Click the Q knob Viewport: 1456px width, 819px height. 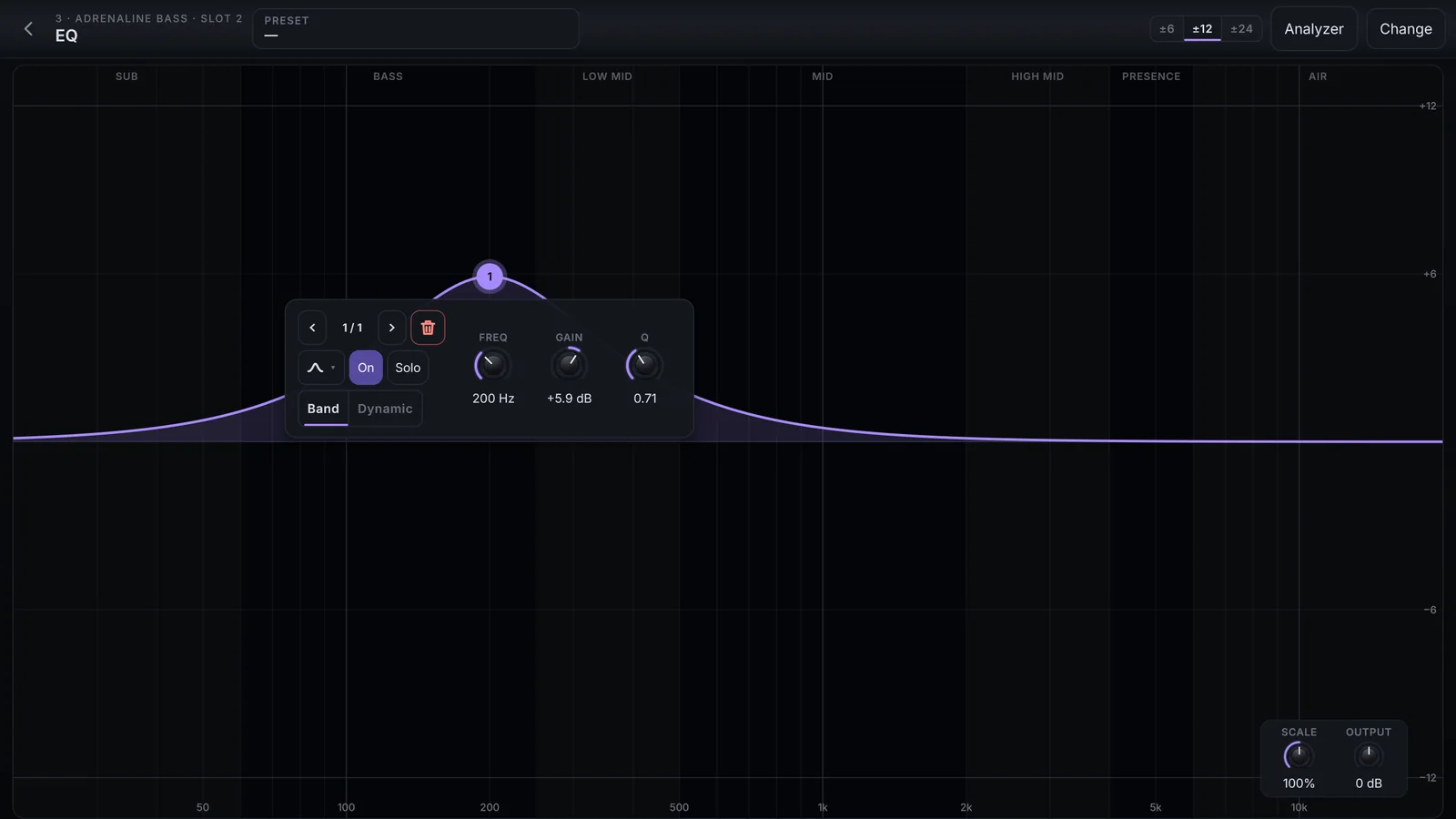(644, 365)
